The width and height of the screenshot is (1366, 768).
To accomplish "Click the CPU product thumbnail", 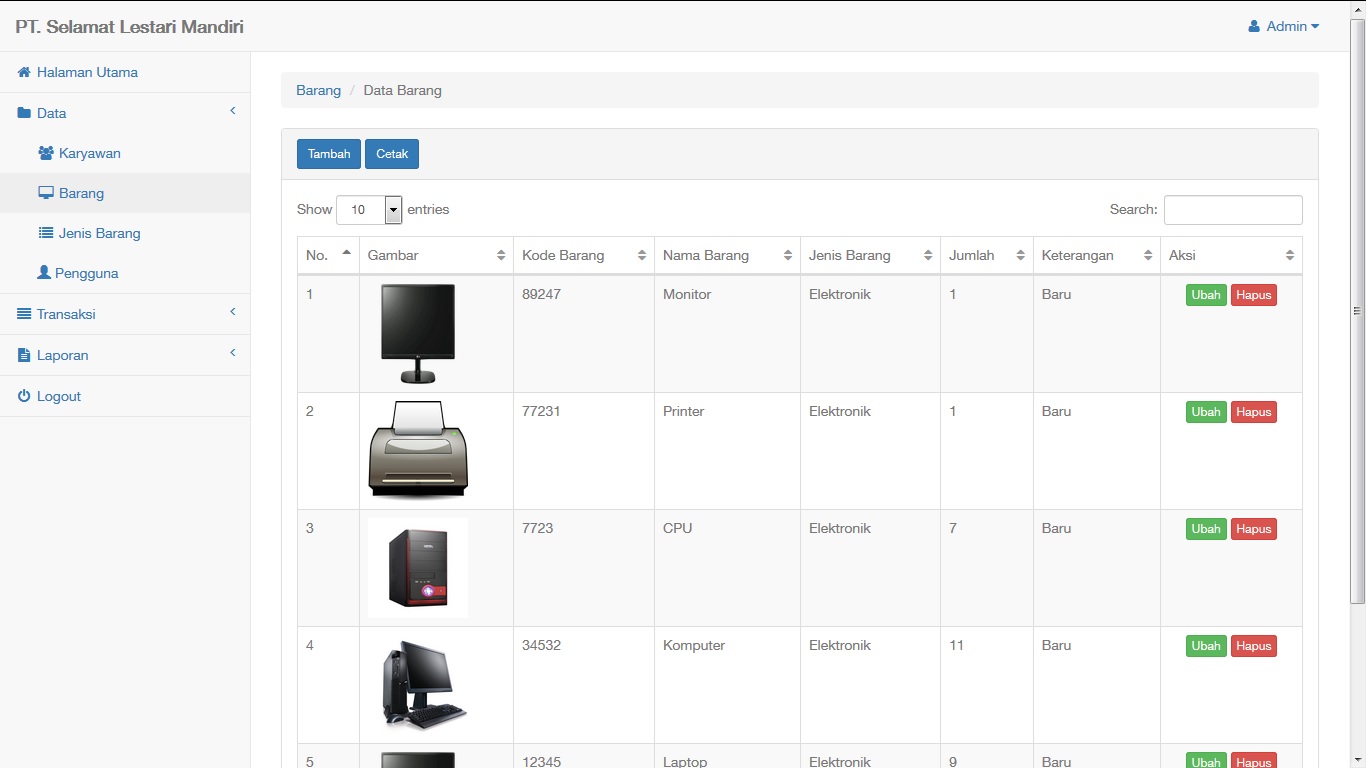I will click(x=417, y=567).
